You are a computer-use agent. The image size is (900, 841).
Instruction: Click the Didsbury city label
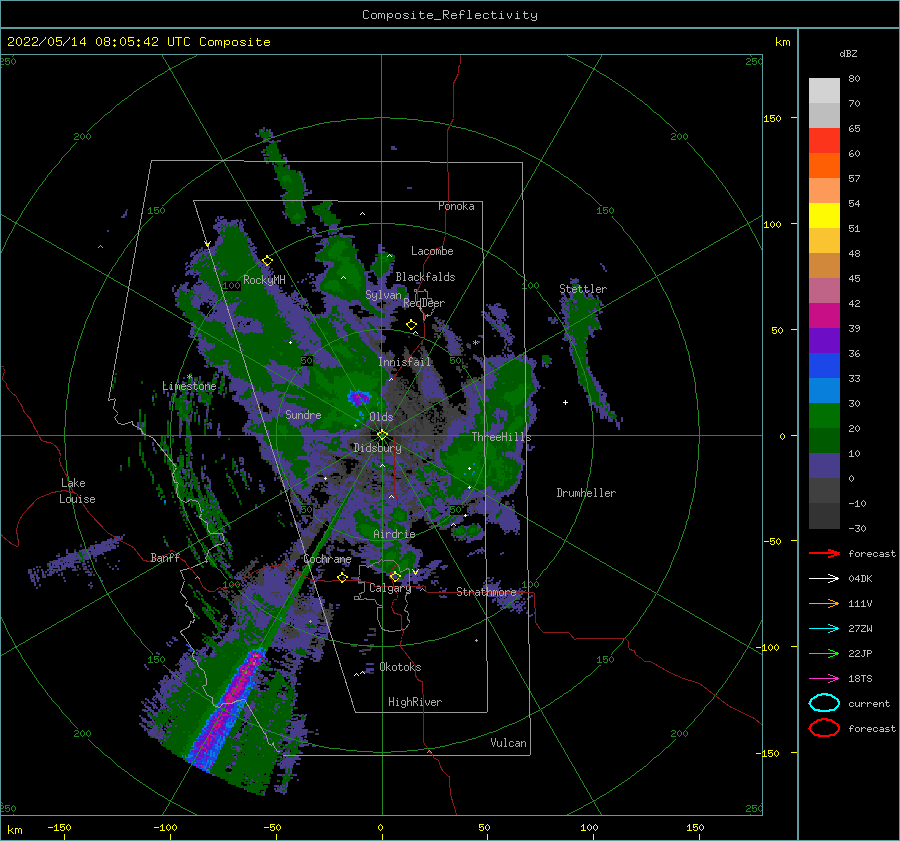point(377,448)
